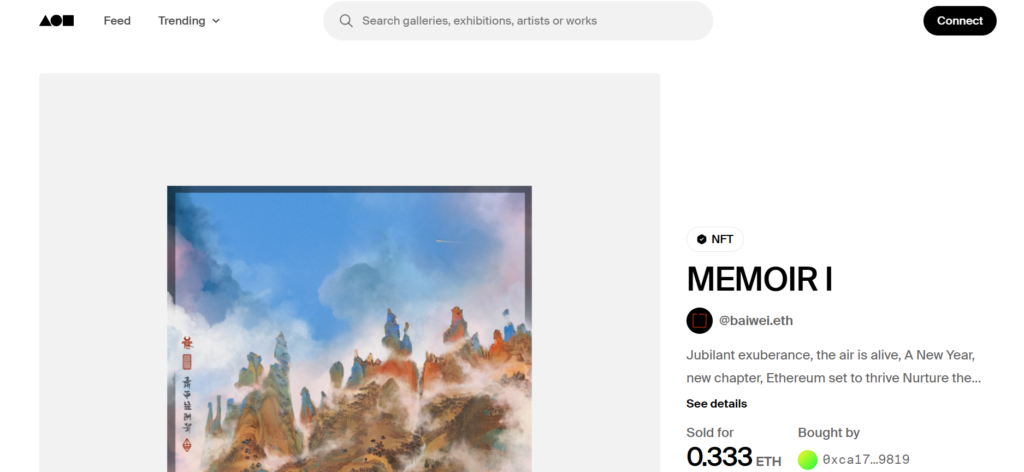Click the baiwei.eth avatar icon
This screenshot has height=472, width=1024.
pyautogui.click(x=699, y=321)
